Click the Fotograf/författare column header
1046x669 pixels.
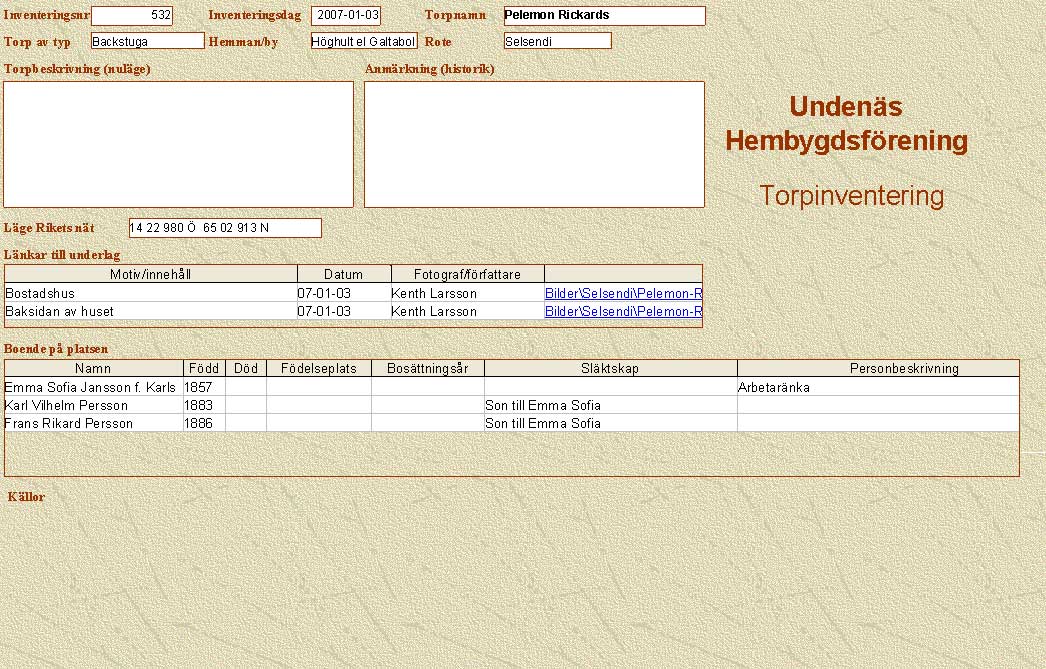[x=466, y=274]
